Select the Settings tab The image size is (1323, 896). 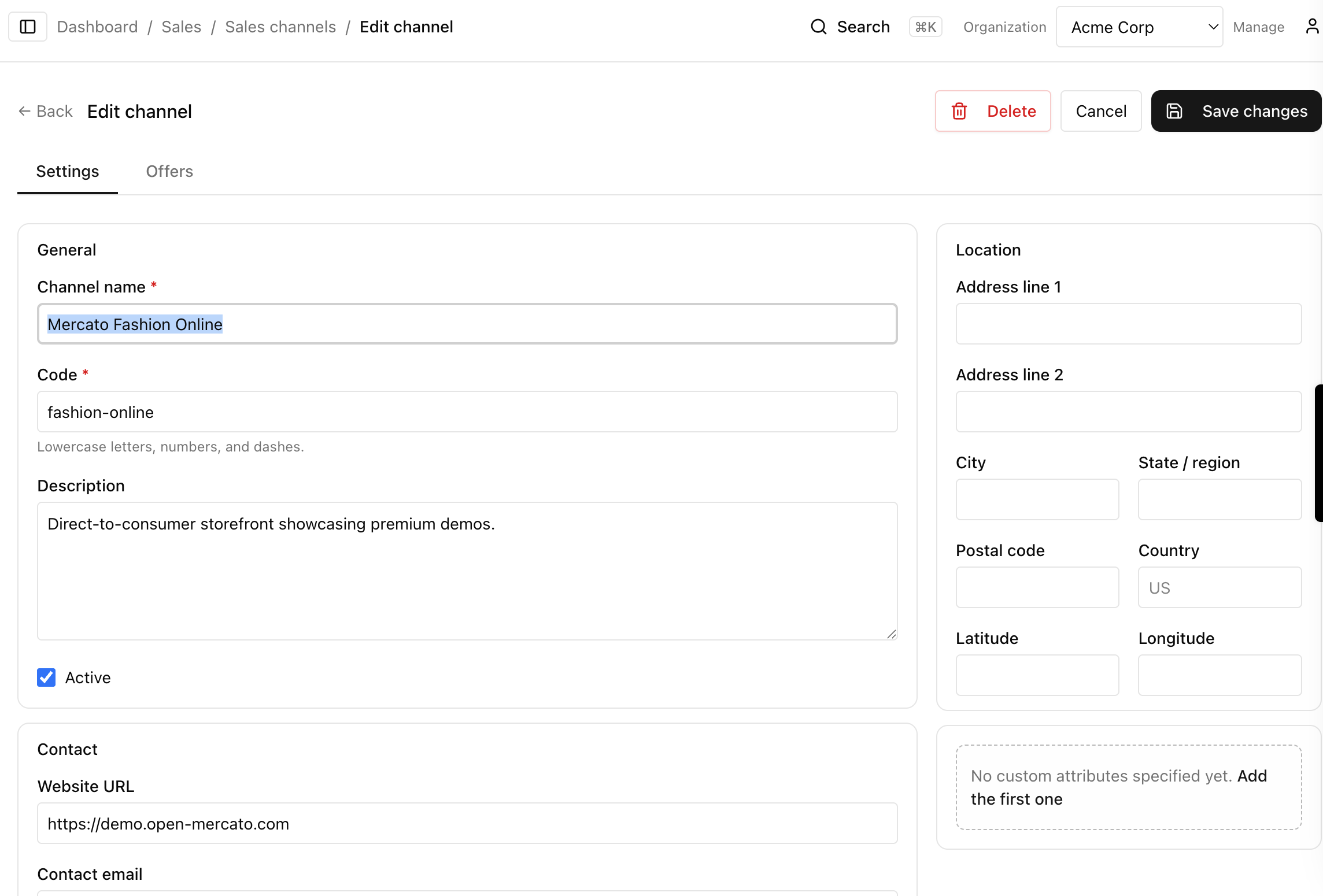(x=68, y=172)
